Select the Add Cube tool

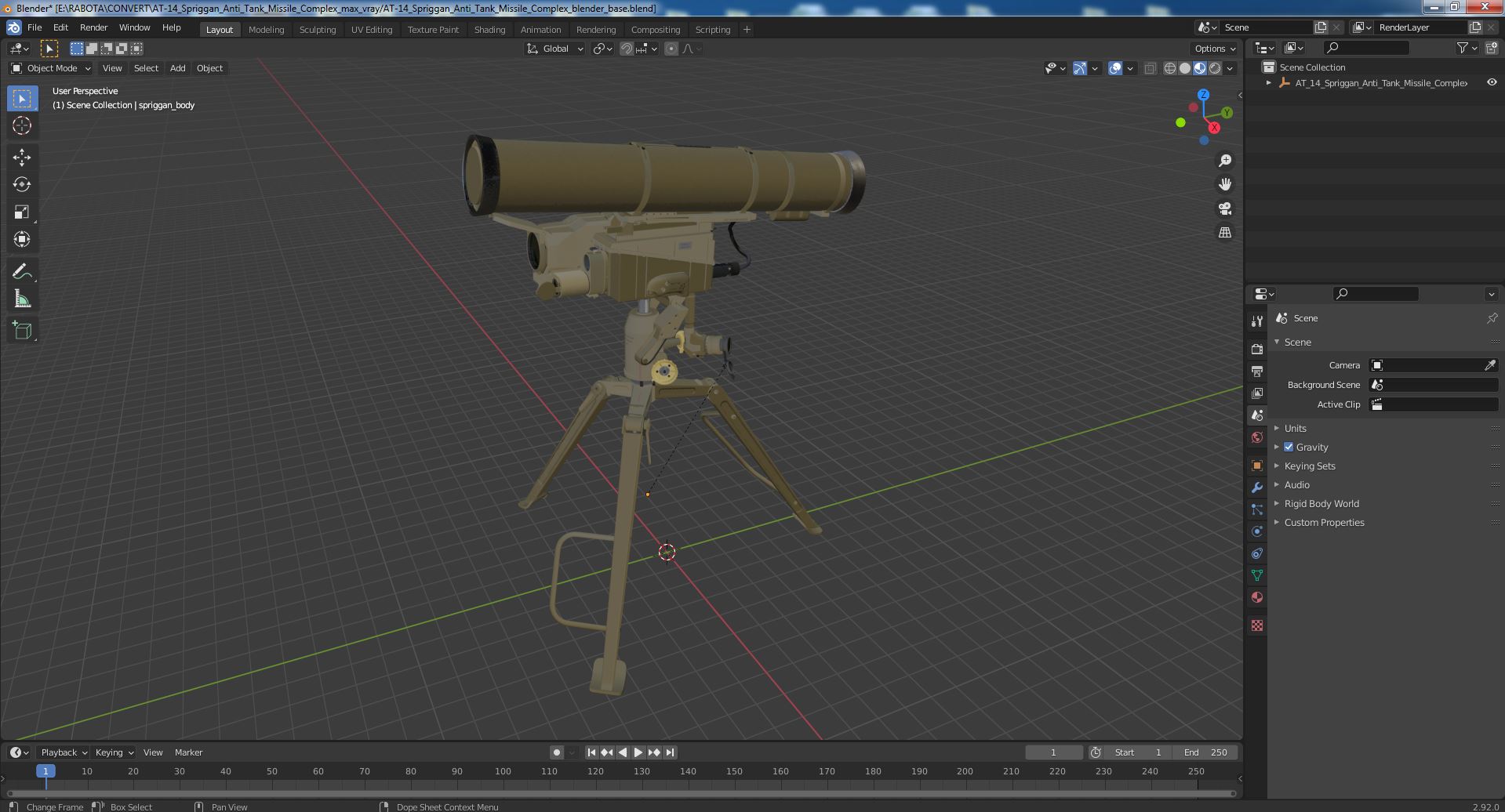click(22, 330)
